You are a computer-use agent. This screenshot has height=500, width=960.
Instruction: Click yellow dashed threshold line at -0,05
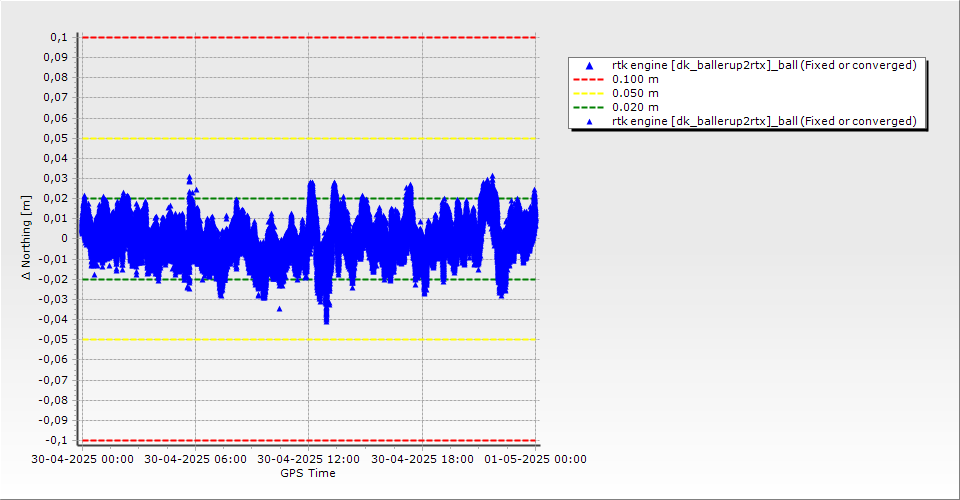coord(309,340)
